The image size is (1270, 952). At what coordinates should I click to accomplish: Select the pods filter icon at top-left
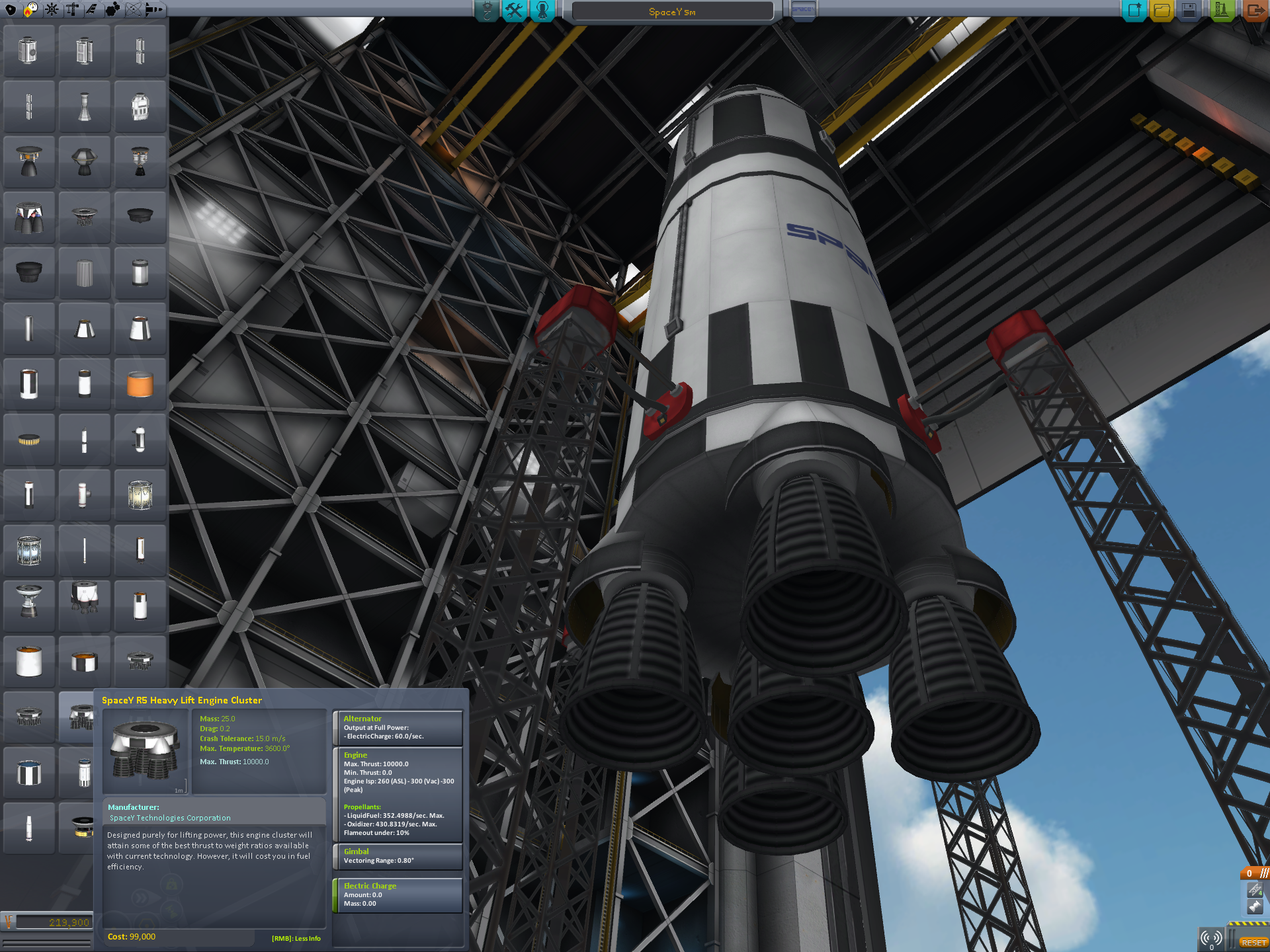coord(11,9)
